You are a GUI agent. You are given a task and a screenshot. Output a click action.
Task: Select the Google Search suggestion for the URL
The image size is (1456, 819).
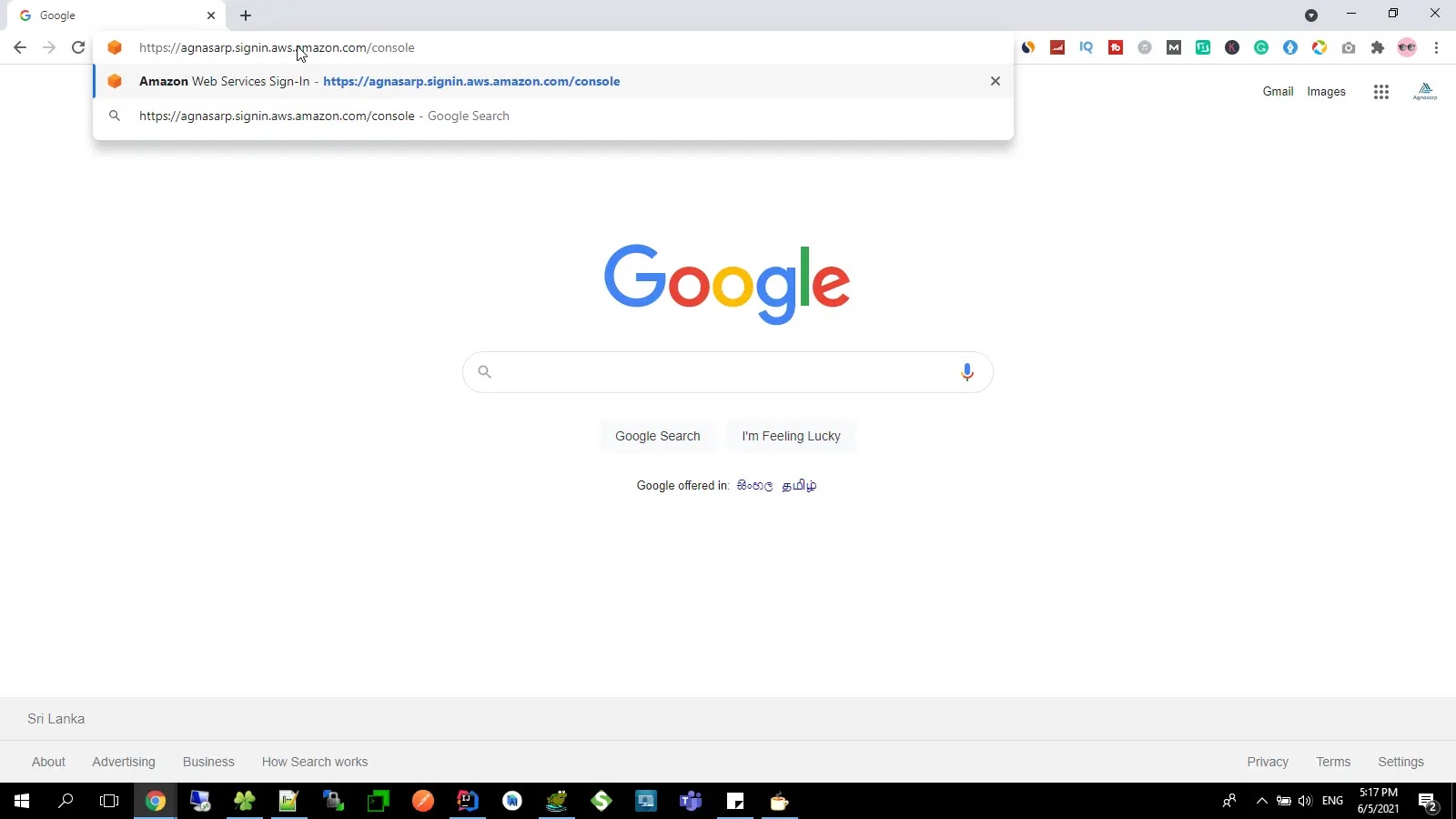click(x=553, y=116)
